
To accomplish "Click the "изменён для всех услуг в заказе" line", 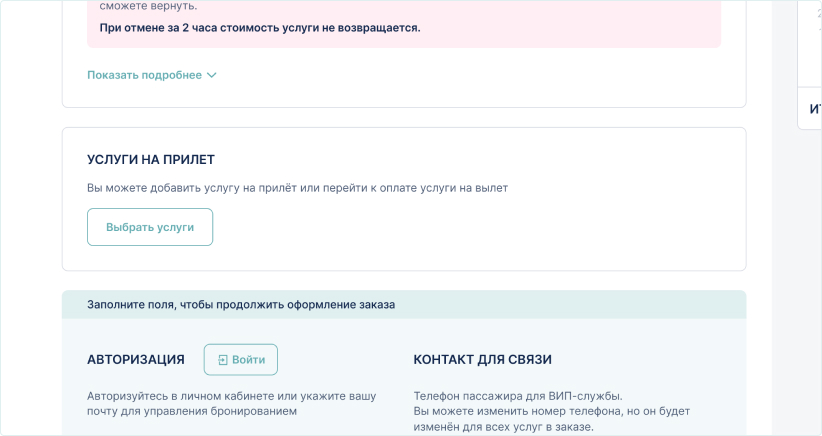I will [503, 427].
